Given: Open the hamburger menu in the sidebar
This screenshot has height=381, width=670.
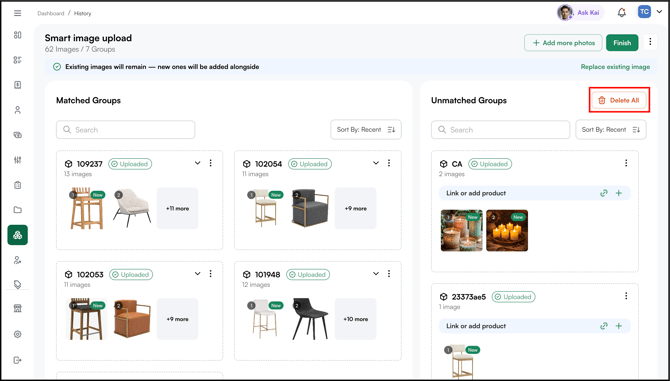Looking at the screenshot, I should point(18,13).
